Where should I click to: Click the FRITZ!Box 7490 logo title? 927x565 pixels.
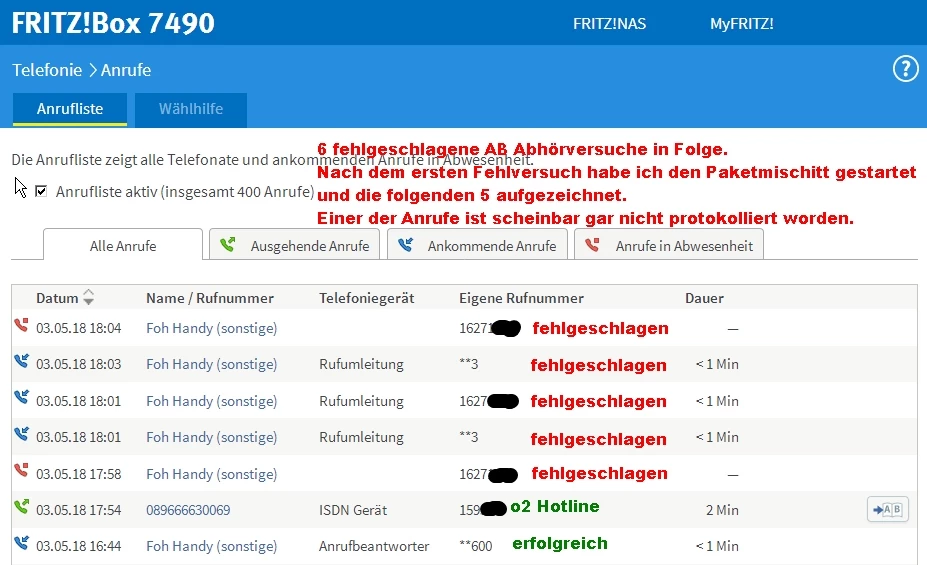114,23
